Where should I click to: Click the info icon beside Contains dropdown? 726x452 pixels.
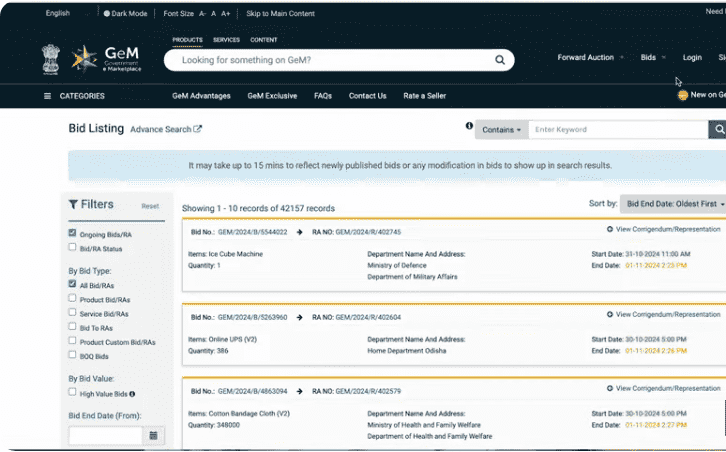[469, 127]
